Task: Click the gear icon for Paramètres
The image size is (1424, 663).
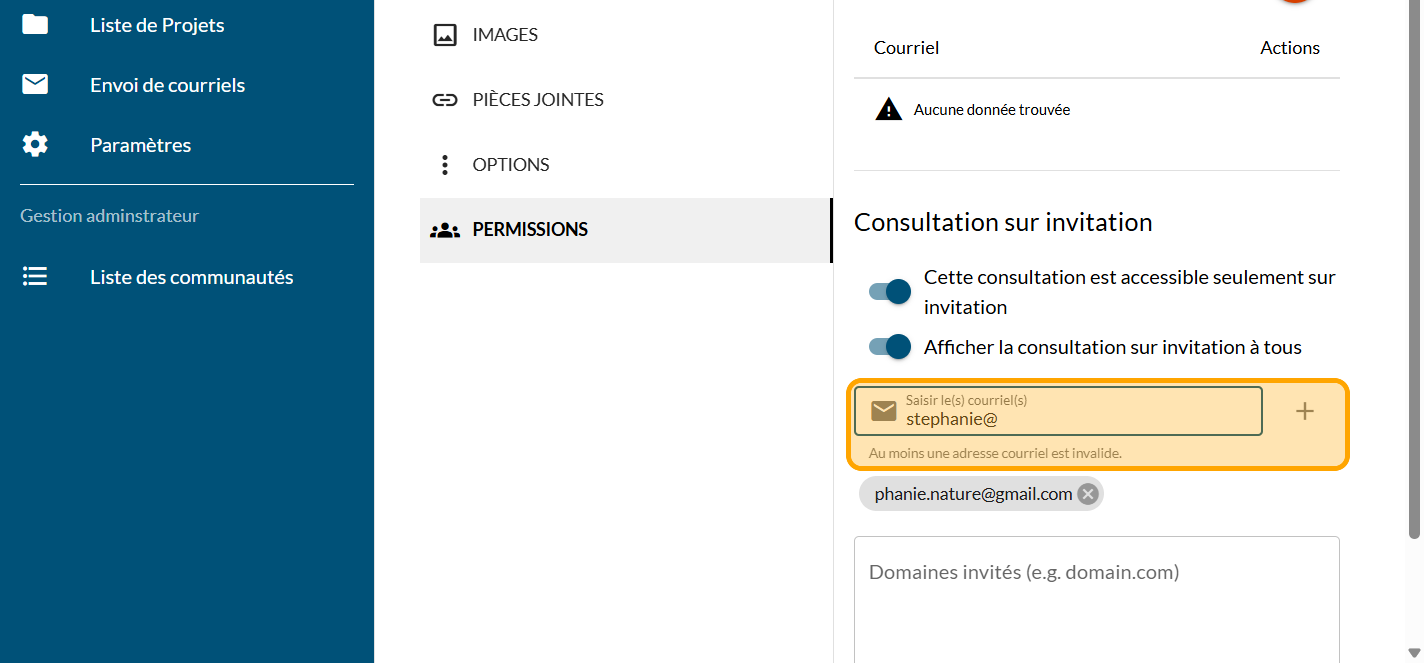Action: click(35, 145)
